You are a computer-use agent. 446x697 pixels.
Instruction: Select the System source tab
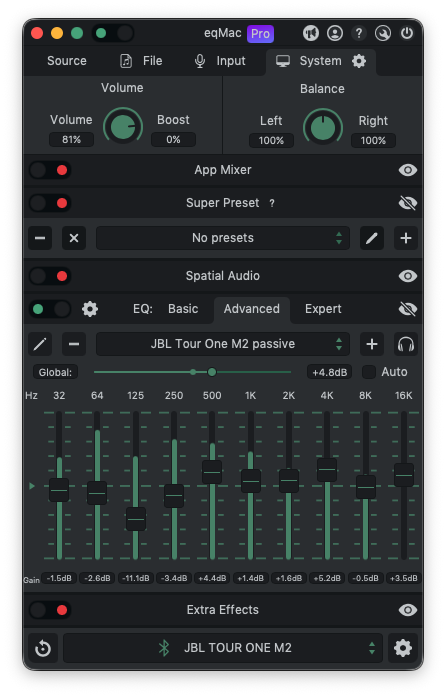(321, 61)
